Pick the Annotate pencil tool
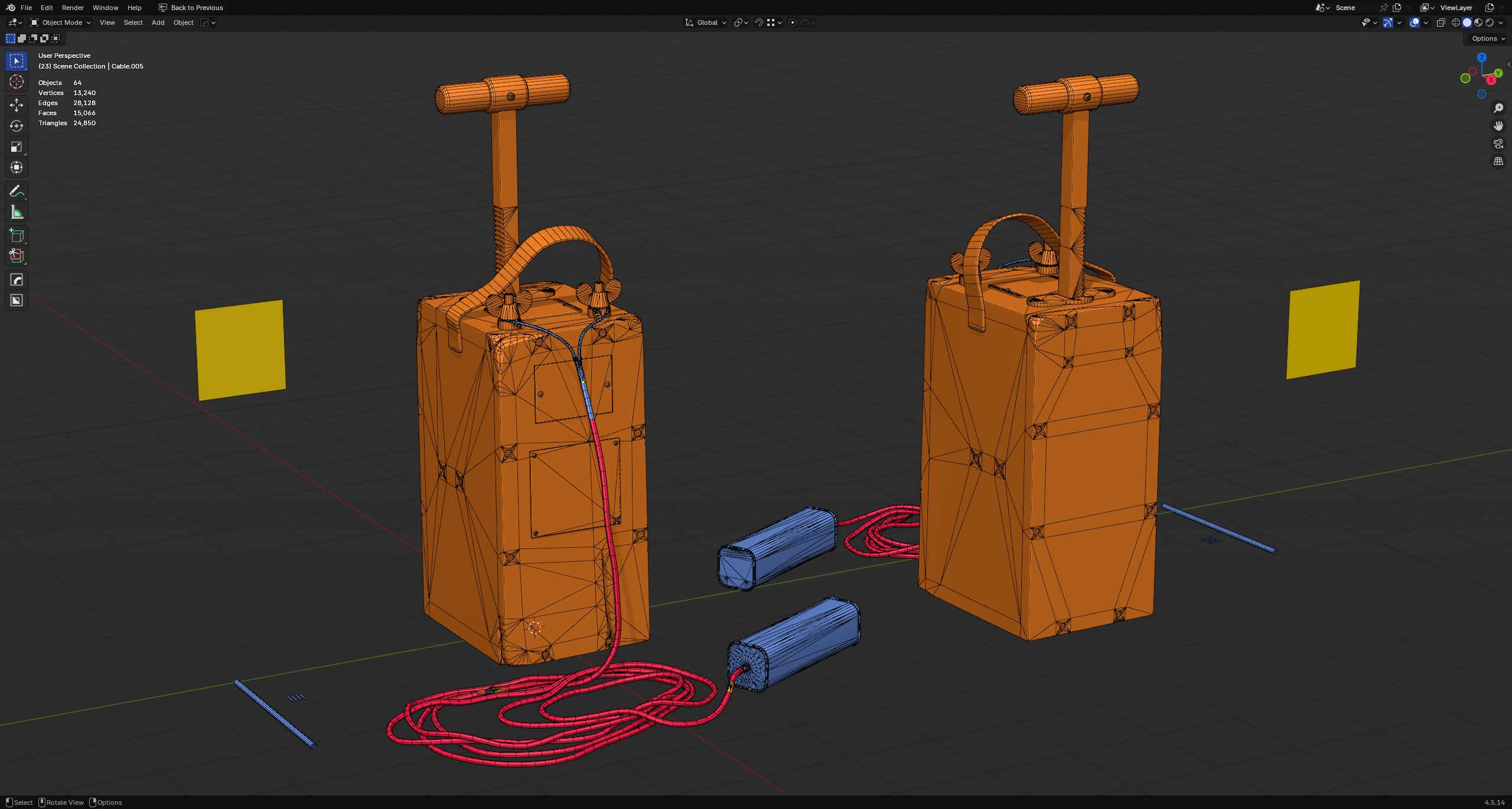The height and width of the screenshot is (809, 1512). click(17, 191)
